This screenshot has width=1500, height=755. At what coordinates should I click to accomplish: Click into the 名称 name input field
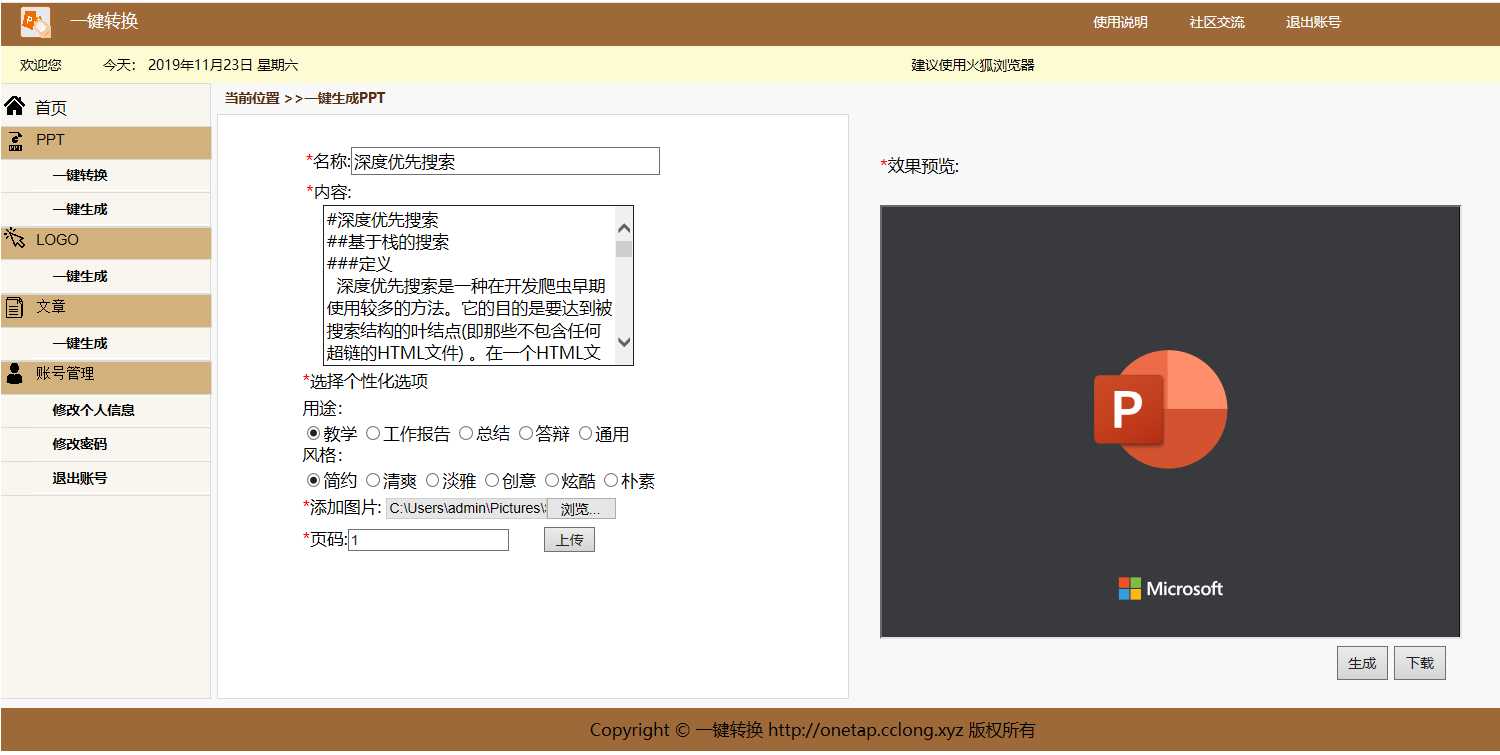(505, 161)
